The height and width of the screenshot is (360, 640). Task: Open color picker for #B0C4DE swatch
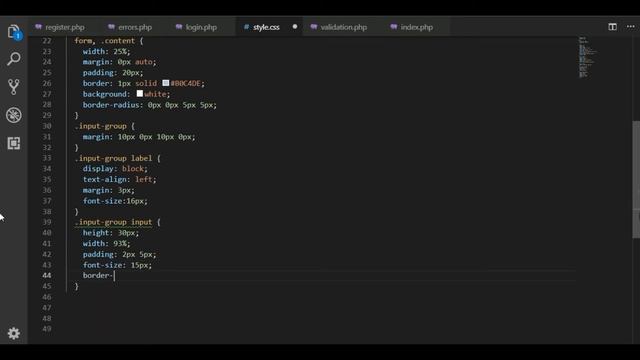(x=165, y=83)
